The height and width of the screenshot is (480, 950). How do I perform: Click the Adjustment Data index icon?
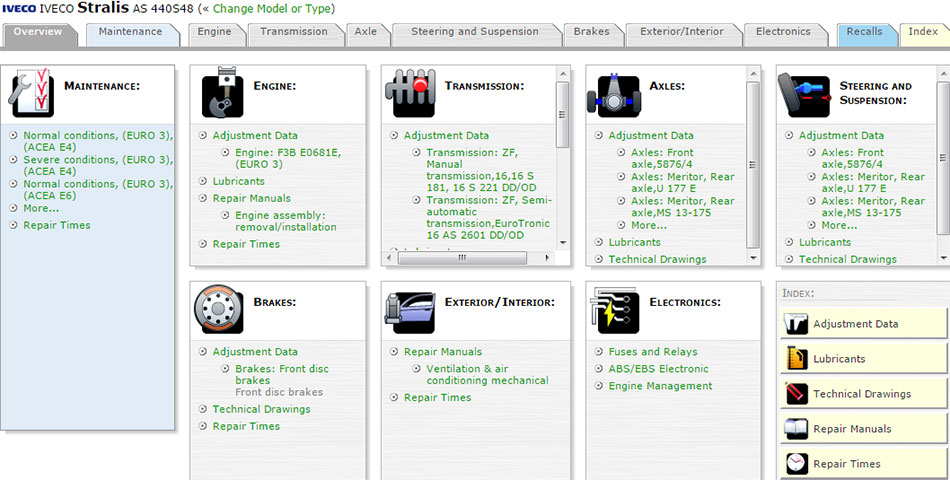(x=797, y=324)
